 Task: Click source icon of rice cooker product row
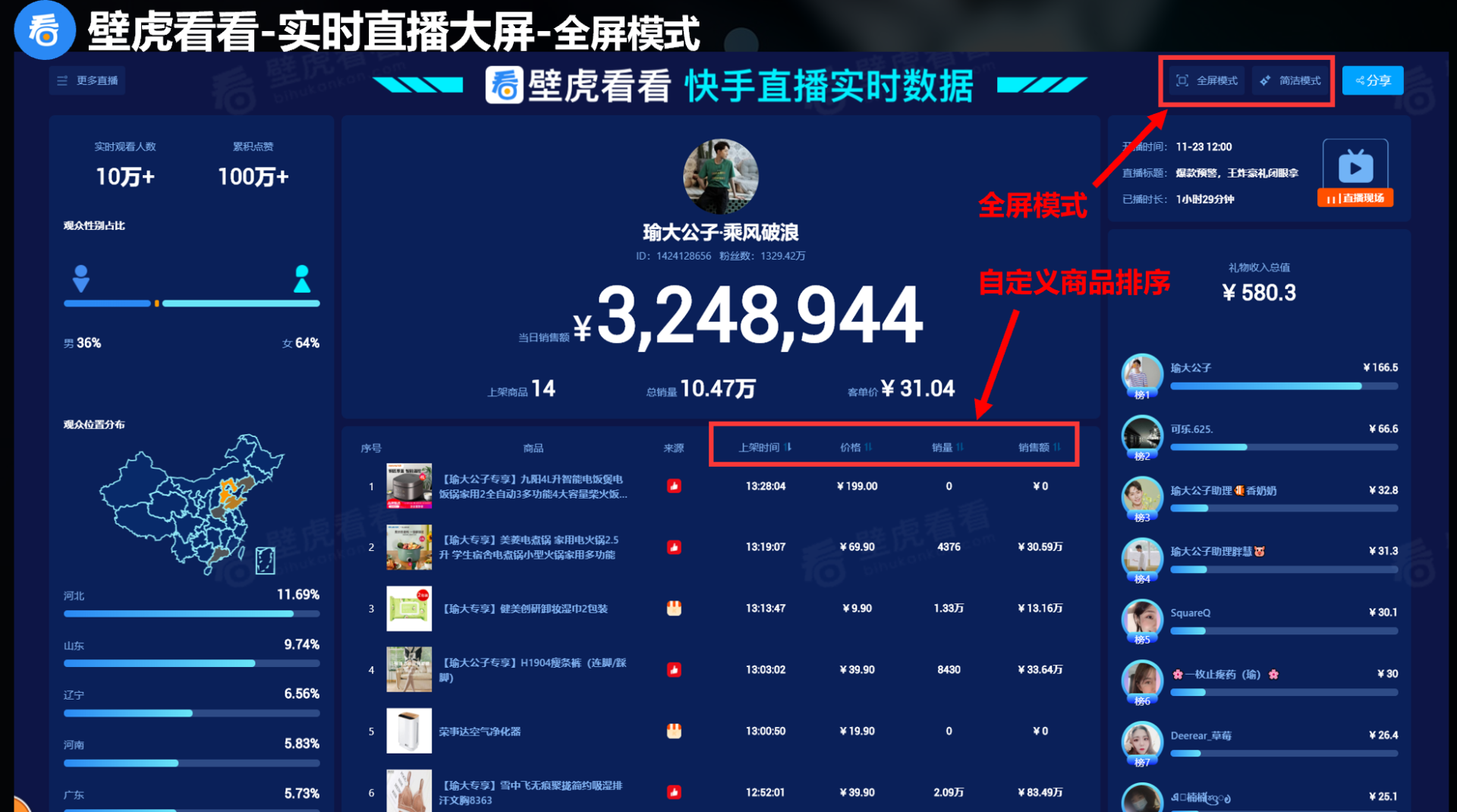(674, 486)
